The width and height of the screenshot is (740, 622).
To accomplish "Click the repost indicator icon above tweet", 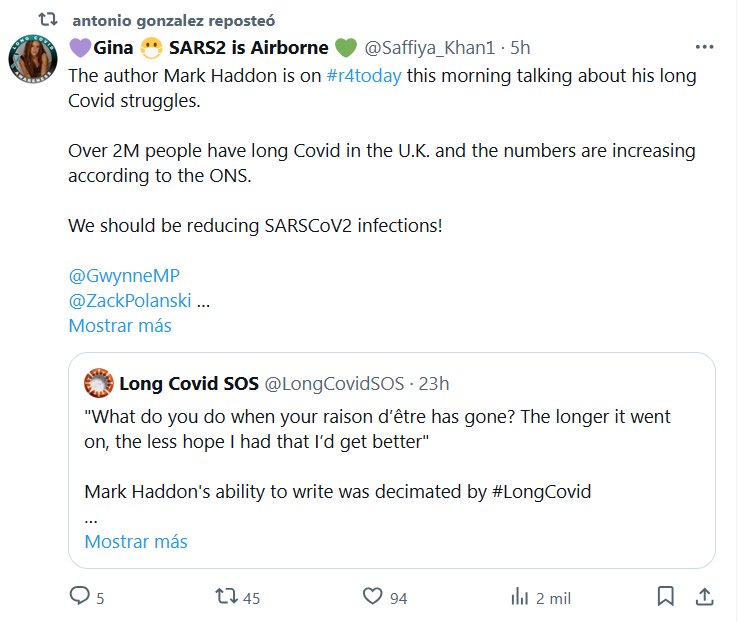I will coord(46,20).
